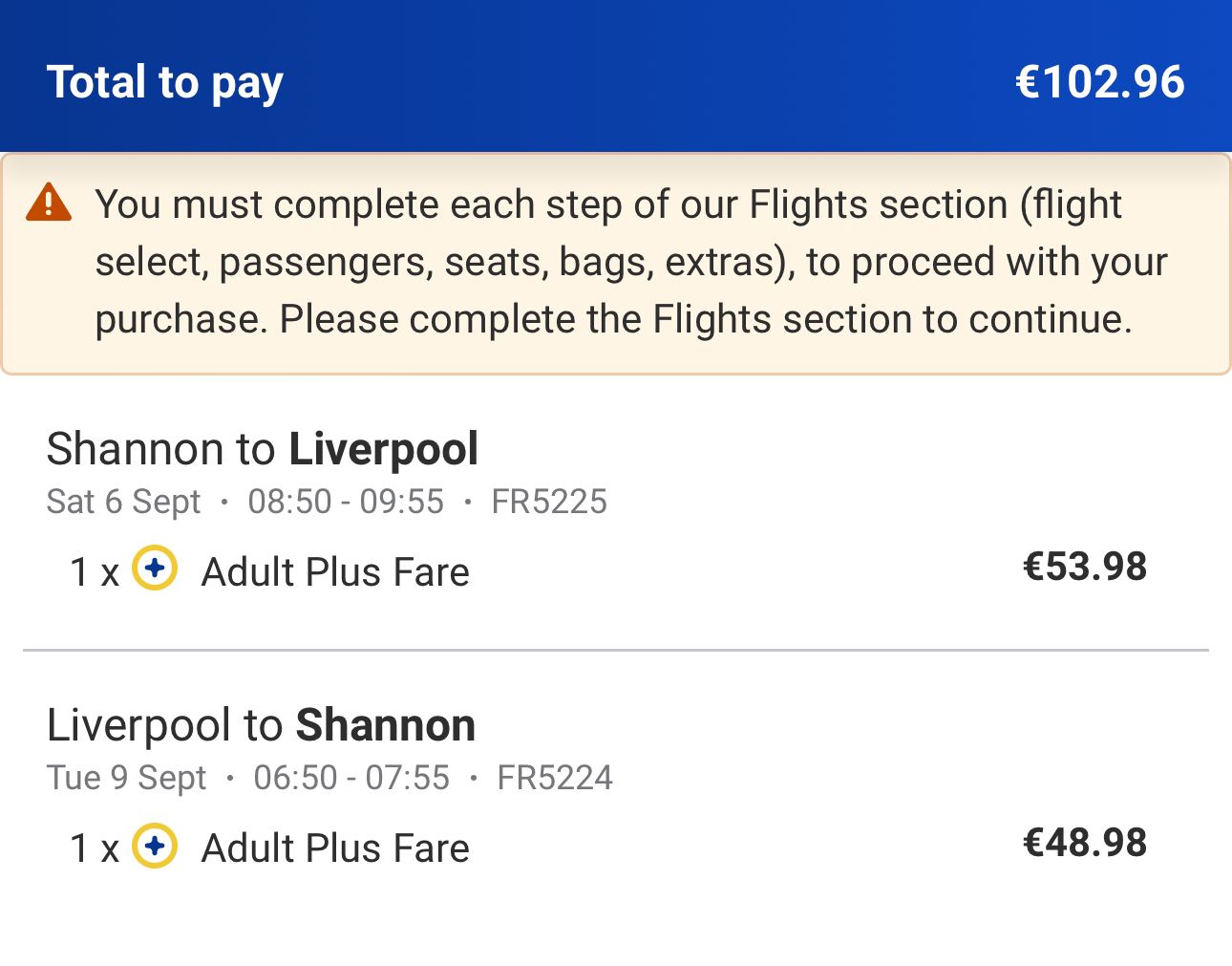This screenshot has width=1232, height=966.
Task: Tap the €48.98 return fare price
Action: click(x=1085, y=843)
